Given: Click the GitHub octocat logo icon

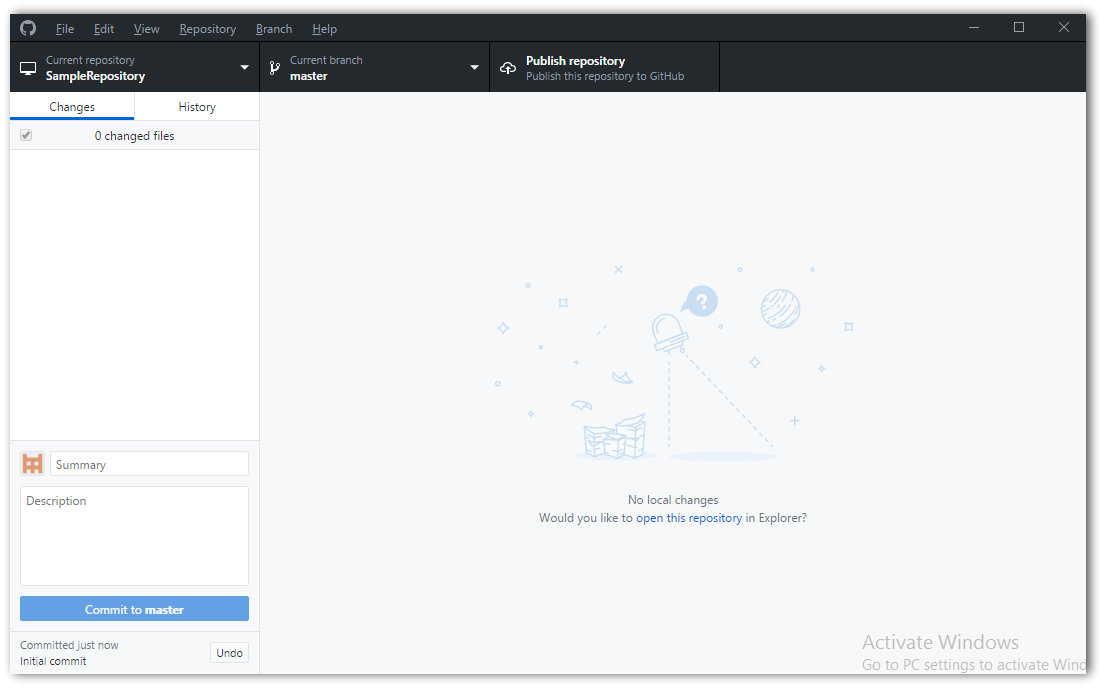Looking at the screenshot, I should (x=28, y=28).
